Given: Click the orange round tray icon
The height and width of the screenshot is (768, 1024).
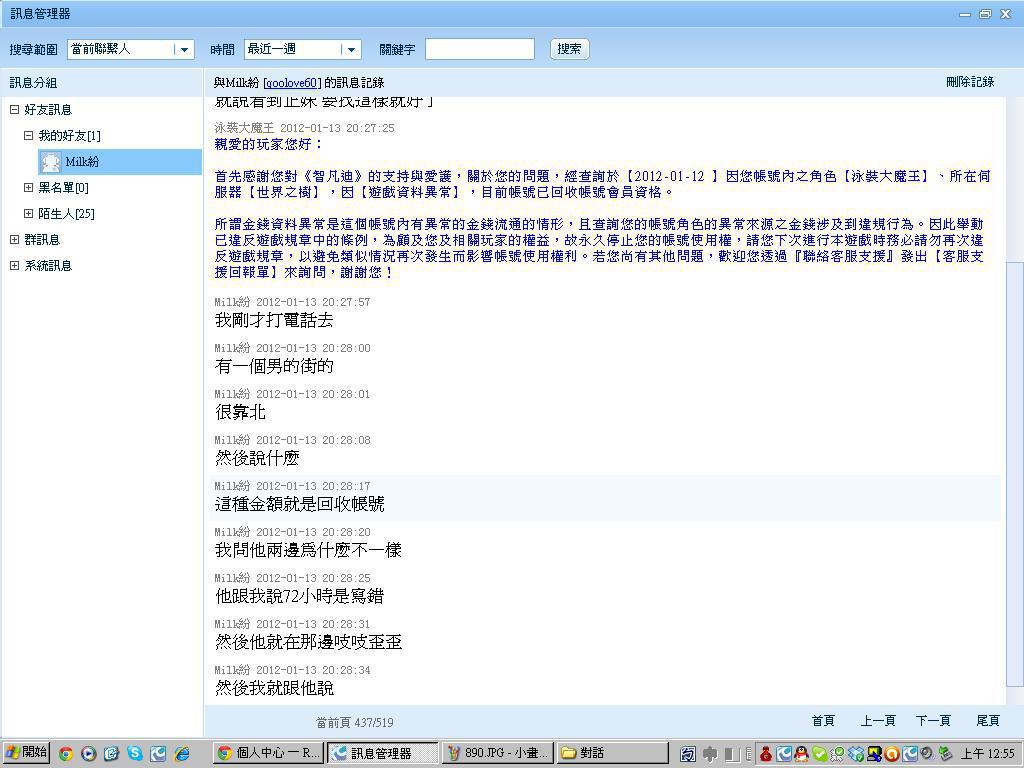Looking at the screenshot, I should click(891, 754).
